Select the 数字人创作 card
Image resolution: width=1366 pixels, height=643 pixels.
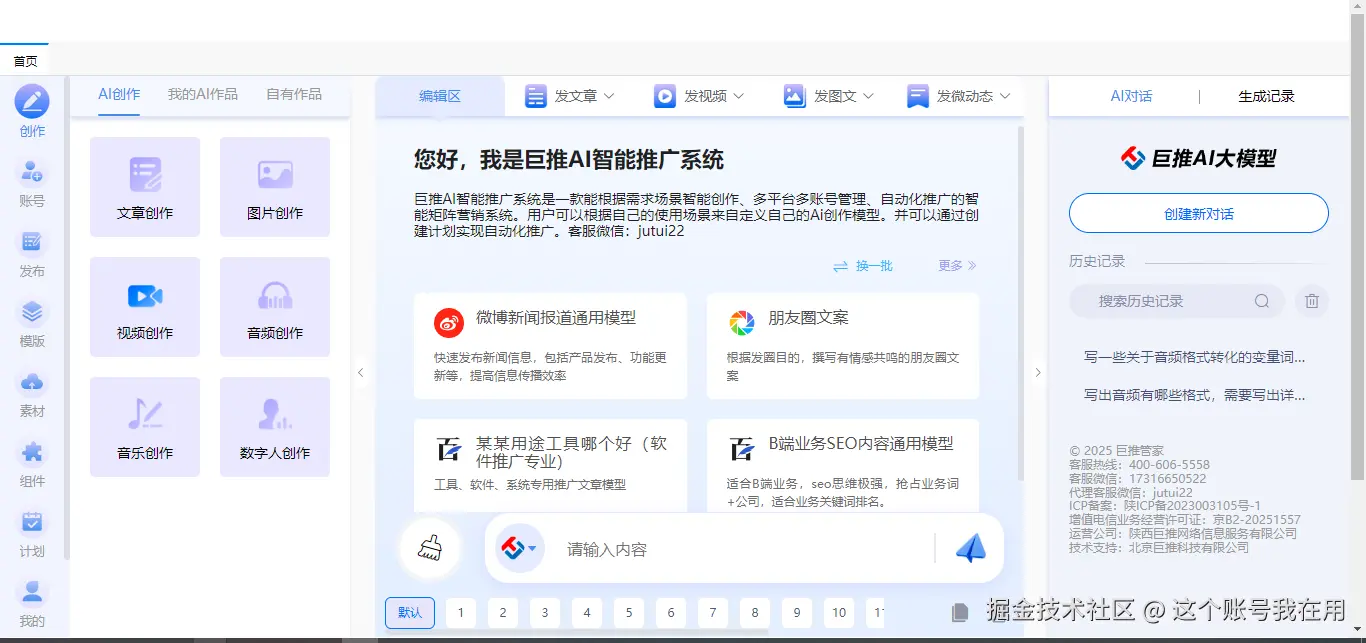pos(275,427)
